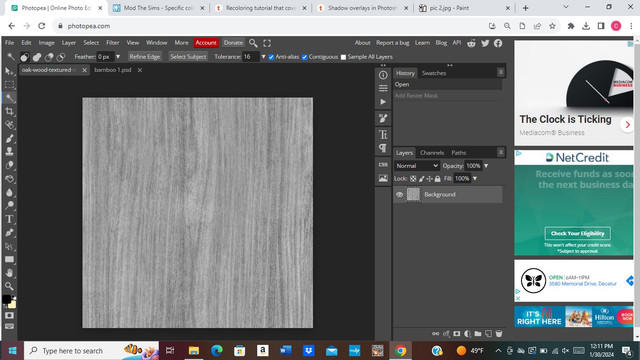Select the Crop tool
The image size is (640, 360).
[x=9, y=111]
